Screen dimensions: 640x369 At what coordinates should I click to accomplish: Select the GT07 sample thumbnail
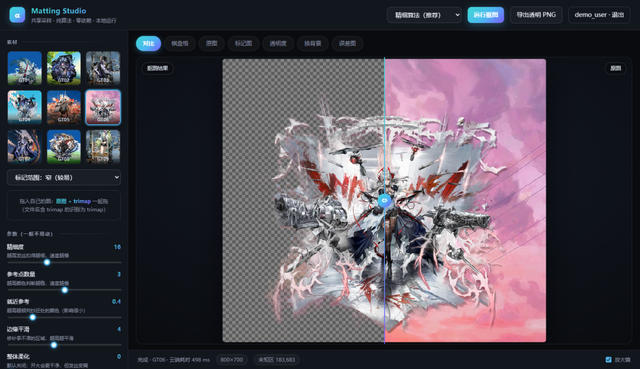click(x=24, y=147)
